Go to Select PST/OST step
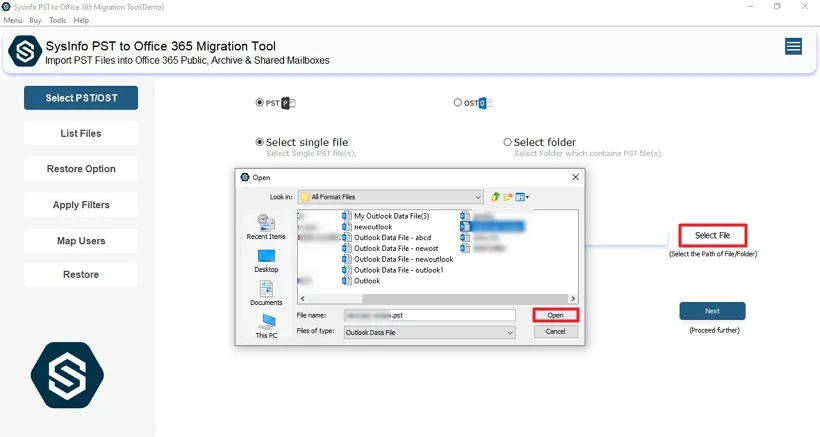This screenshot has height=437, width=820. [81, 98]
